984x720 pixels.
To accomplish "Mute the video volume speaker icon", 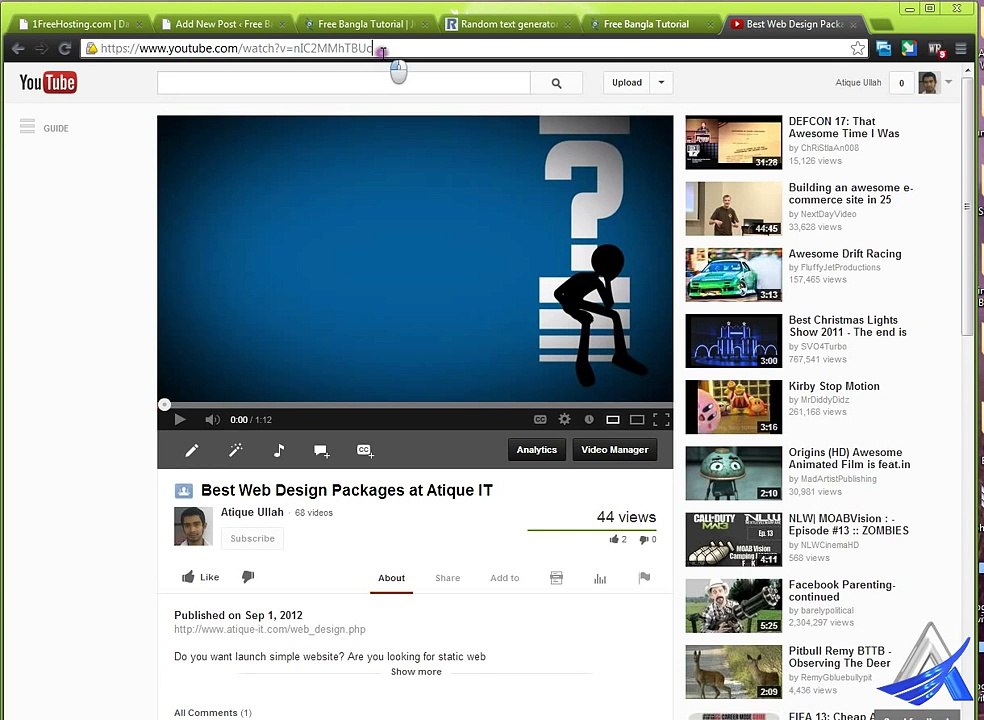I will point(212,419).
